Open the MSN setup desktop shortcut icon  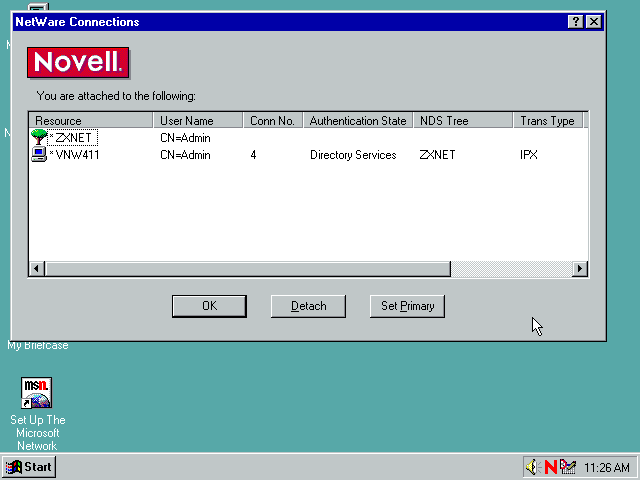(x=36, y=393)
